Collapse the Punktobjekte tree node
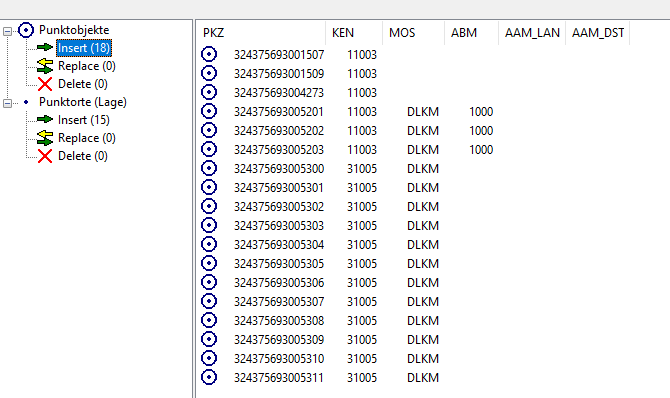Image resolution: width=670 pixels, height=398 pixels. click(x=7, y=31)
